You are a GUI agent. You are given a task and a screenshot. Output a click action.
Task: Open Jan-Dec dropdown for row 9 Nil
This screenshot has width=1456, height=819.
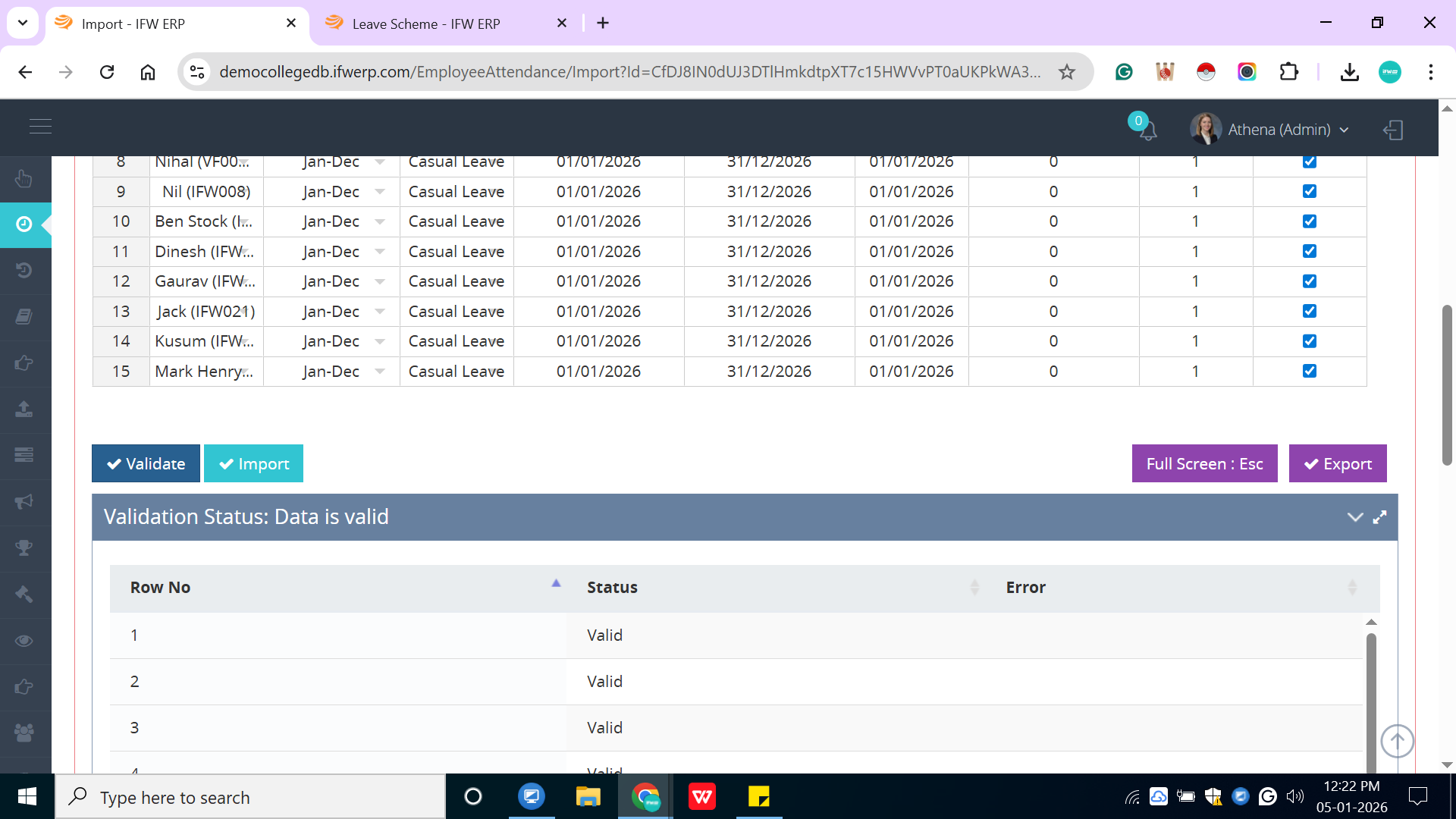[380, 192]
